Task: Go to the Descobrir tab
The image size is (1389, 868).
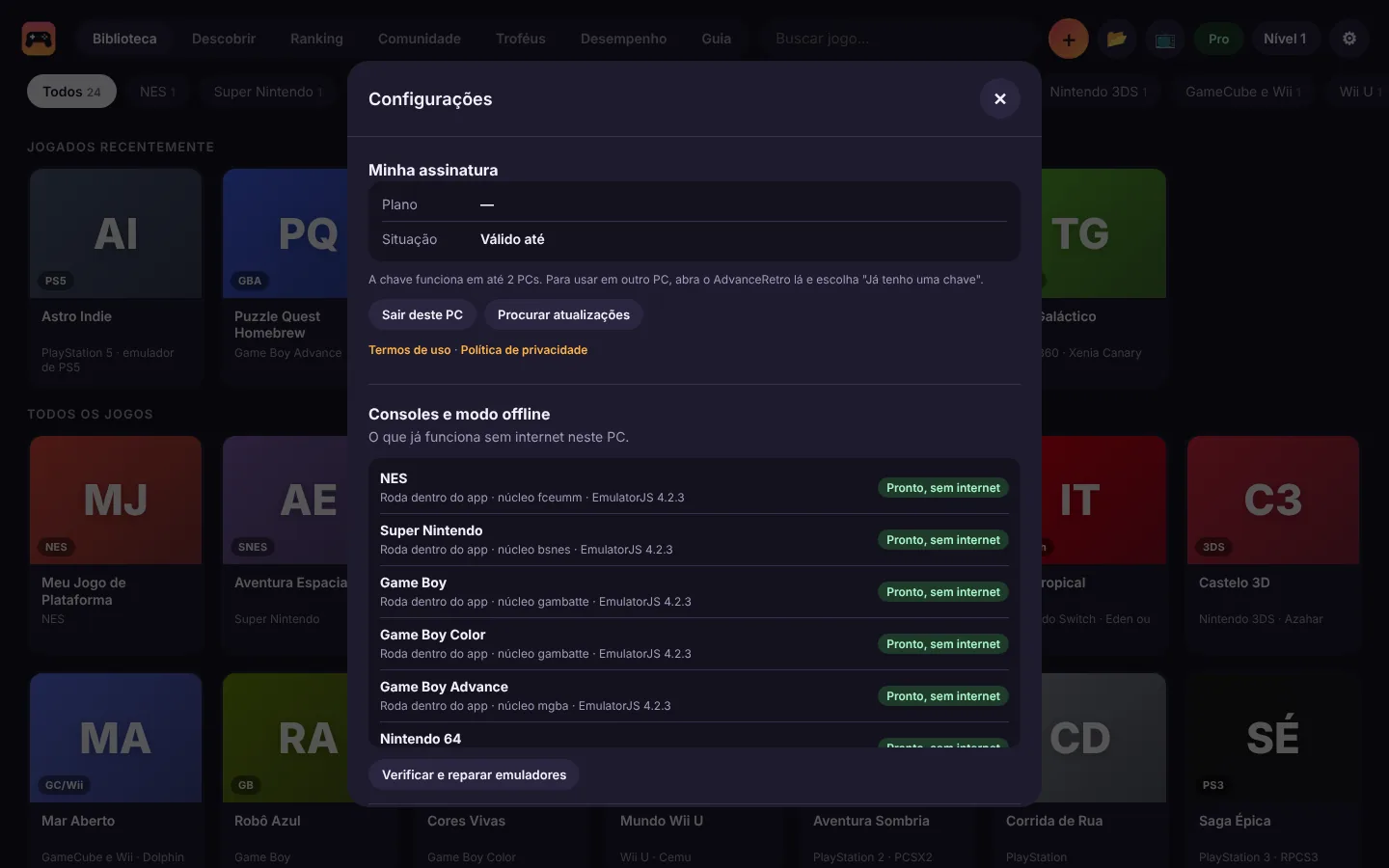Action: (x=224, y=39)
